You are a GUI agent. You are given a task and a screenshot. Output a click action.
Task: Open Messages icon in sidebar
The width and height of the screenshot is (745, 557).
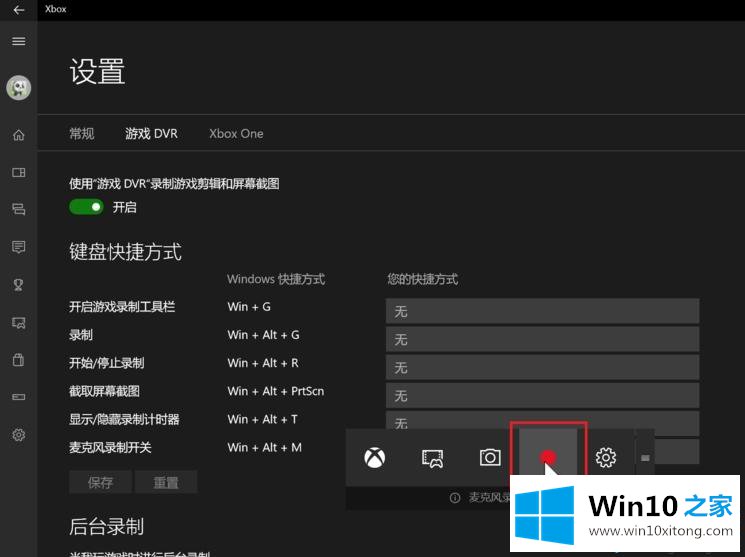point(19,247)
